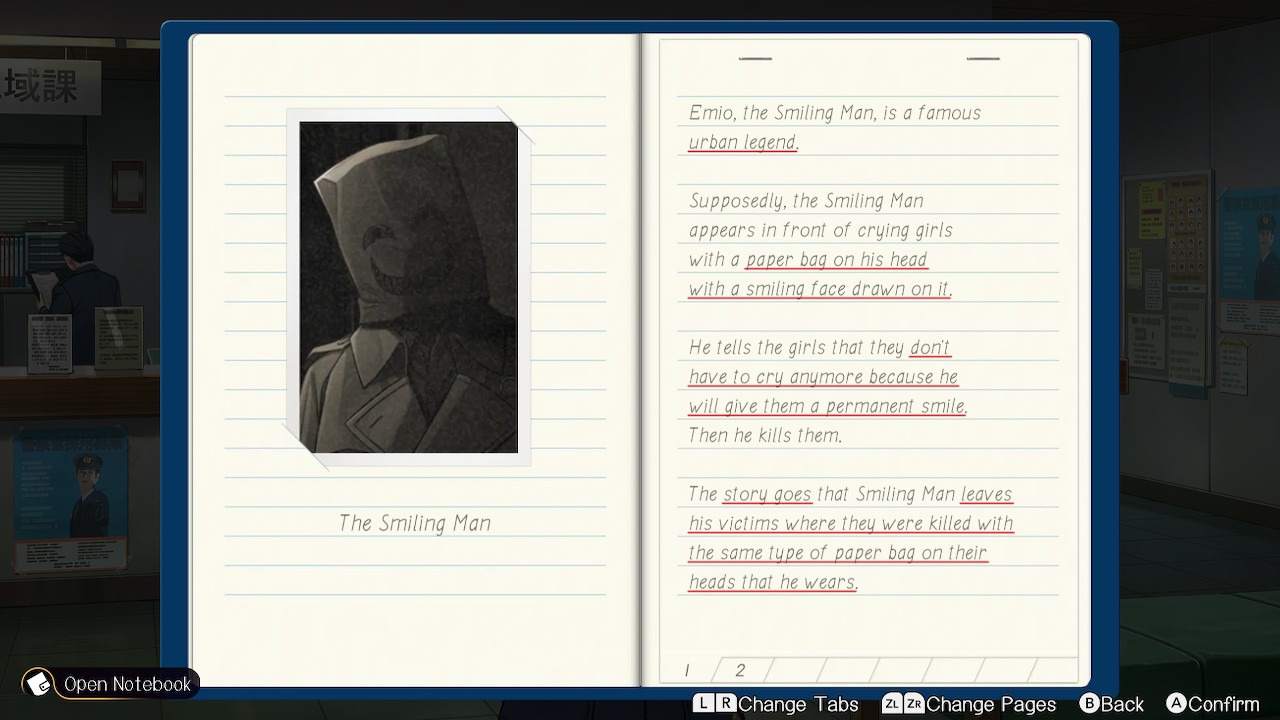
Task: Click The Smiling Man caption
Action: click(415, 523)
